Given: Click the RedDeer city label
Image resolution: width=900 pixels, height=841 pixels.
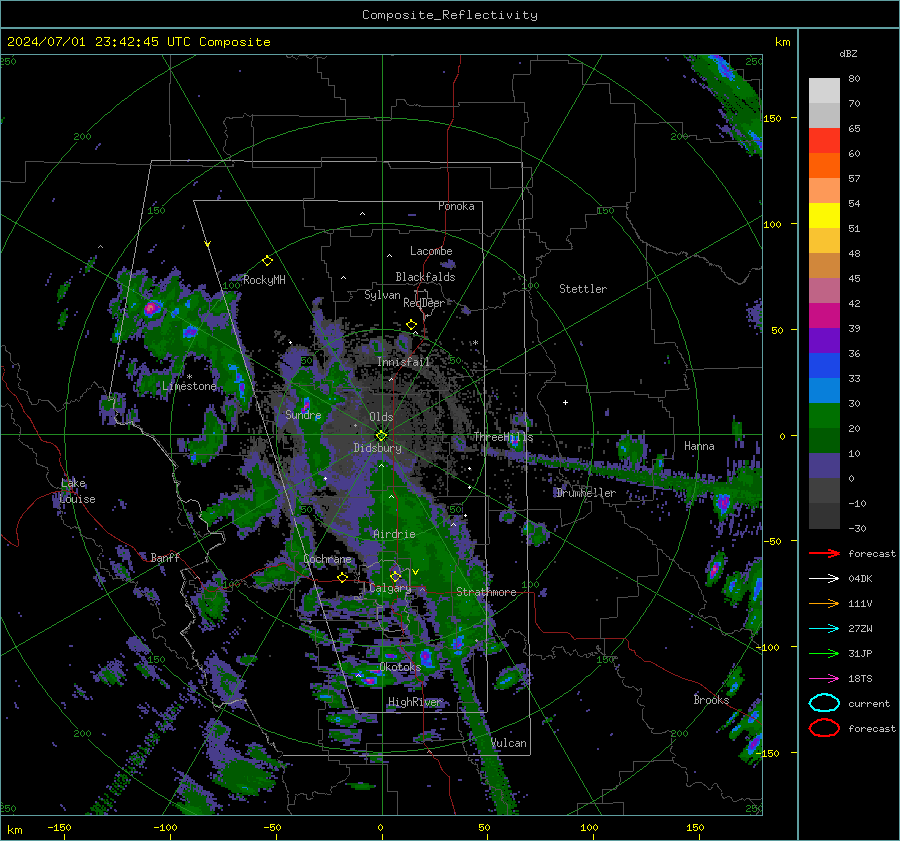Looking at the screenshot, I should pyautogui.click(x=424, y=303).
